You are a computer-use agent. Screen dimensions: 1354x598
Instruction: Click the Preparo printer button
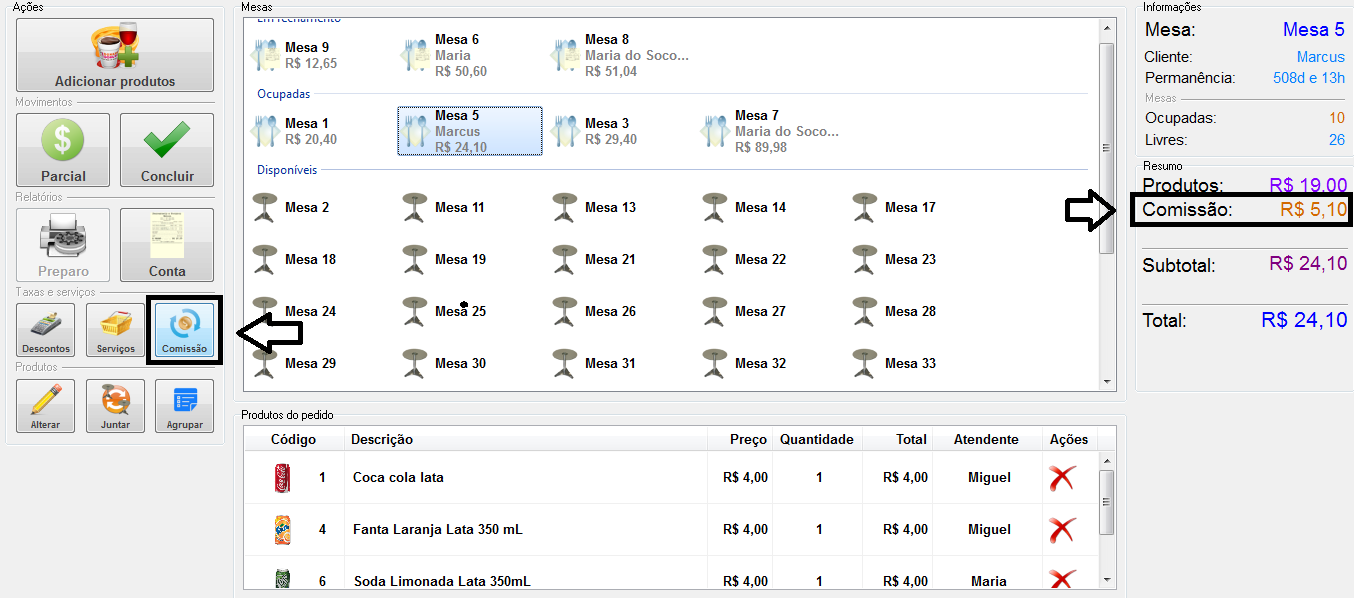[x=63, y=245]
